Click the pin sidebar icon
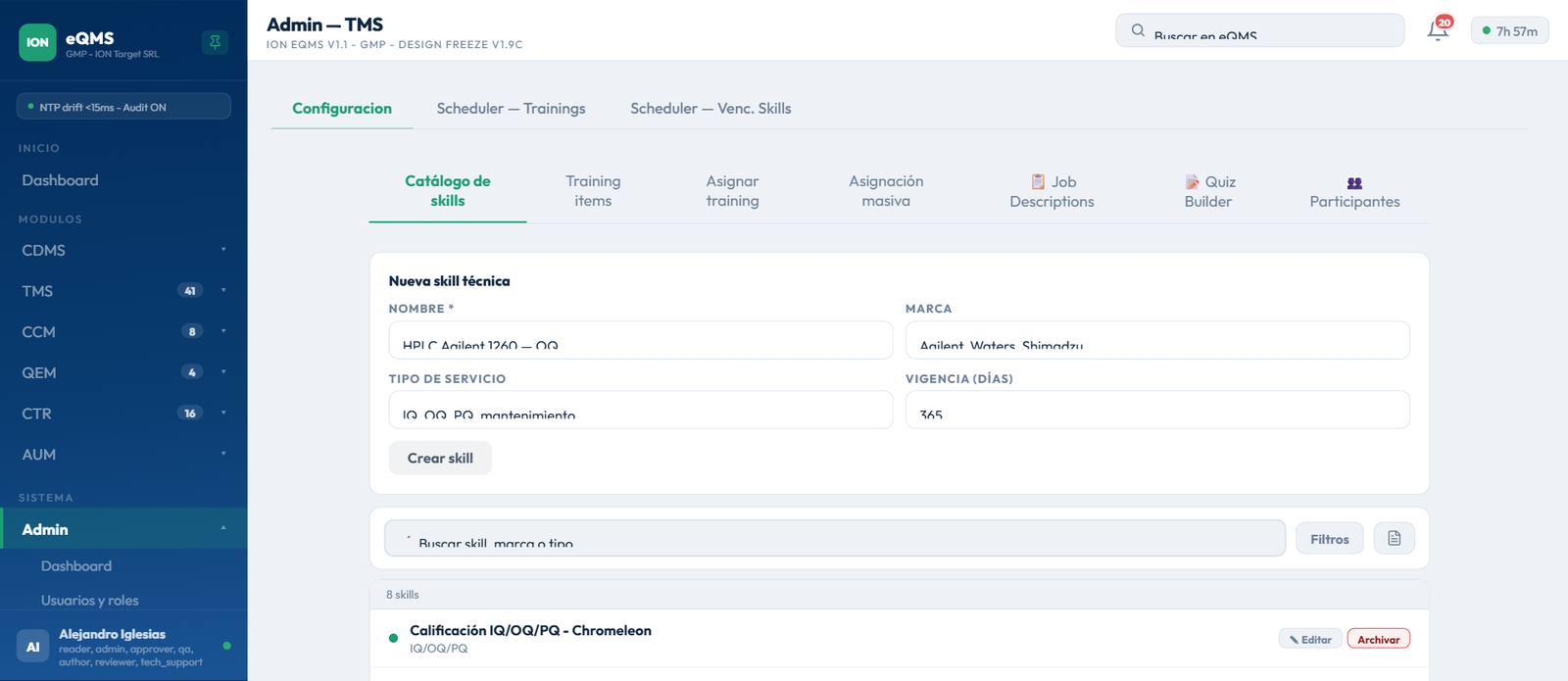Viewport: 1568px width, 681px height. (x=215, y=42)
